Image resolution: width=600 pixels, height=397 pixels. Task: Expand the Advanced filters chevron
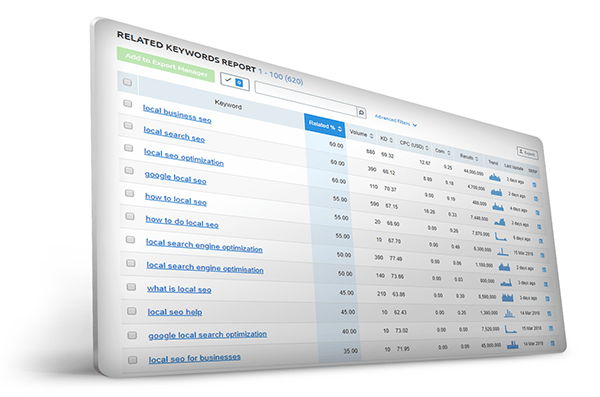point(415,125)
